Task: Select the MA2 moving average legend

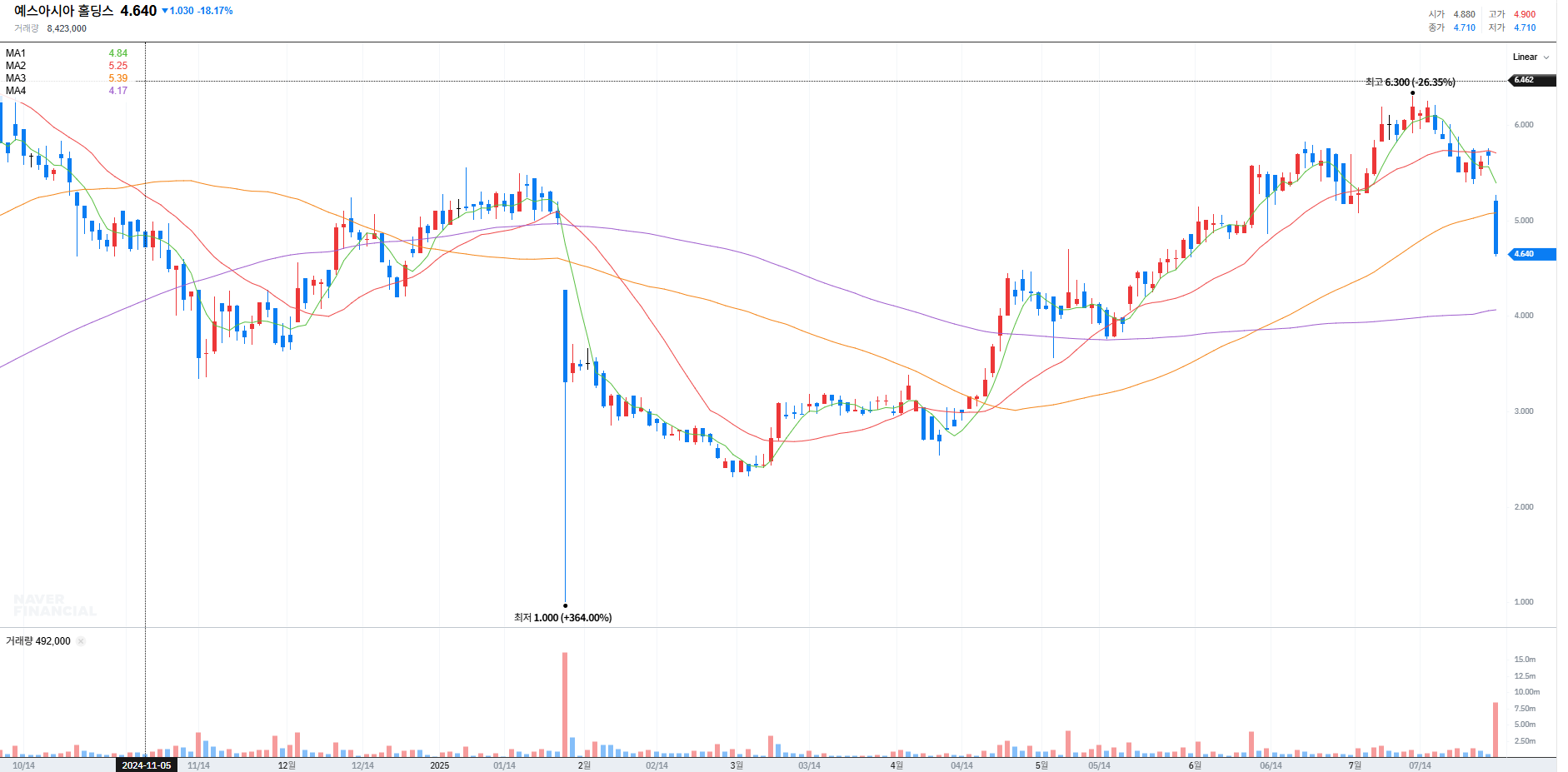Action: [x=16, y=66]
